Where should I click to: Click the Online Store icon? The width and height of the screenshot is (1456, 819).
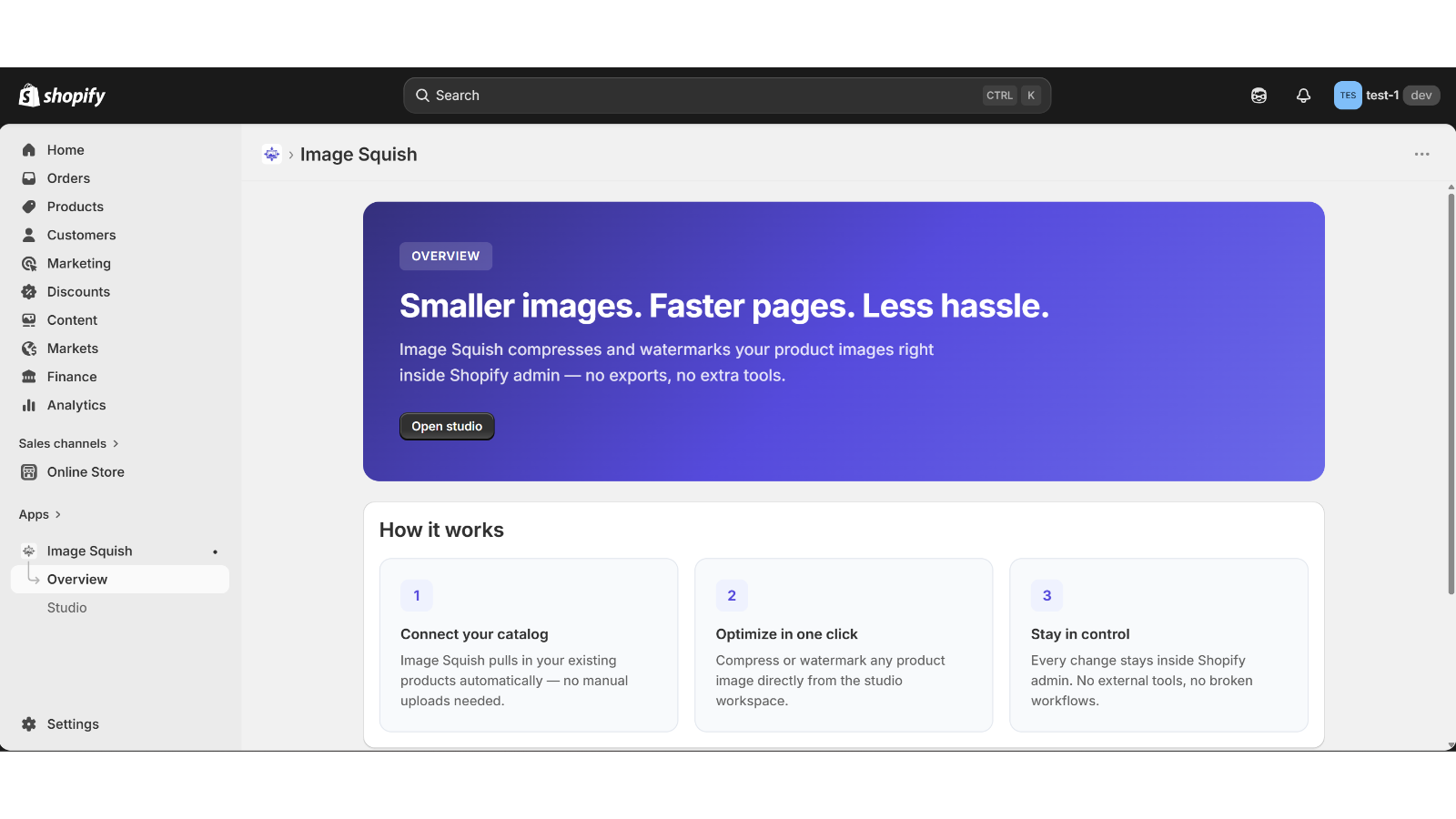pyautogui.click(x=29, y=472)
